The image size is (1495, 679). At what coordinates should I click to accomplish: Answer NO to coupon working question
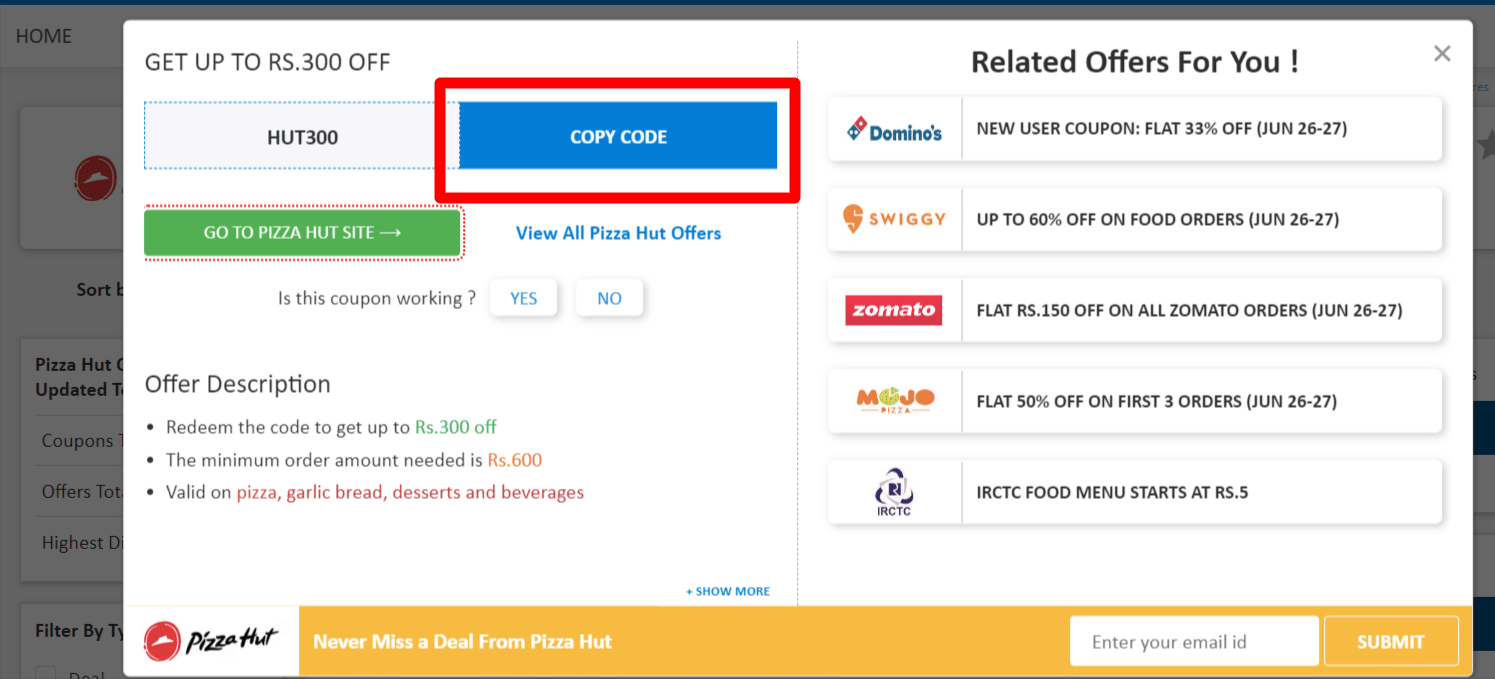(609, 297)
